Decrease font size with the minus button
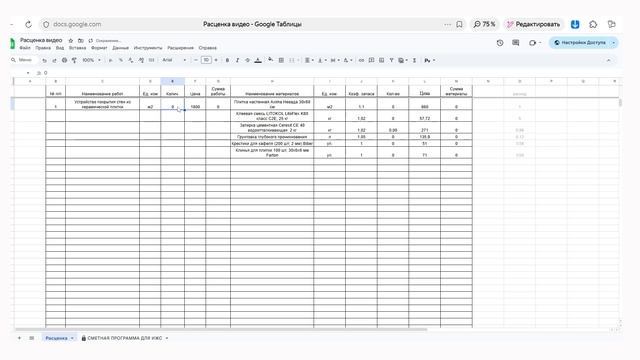The height and width of the screenshot is (360, 640). pyautogui.click(x=196, y=60)
